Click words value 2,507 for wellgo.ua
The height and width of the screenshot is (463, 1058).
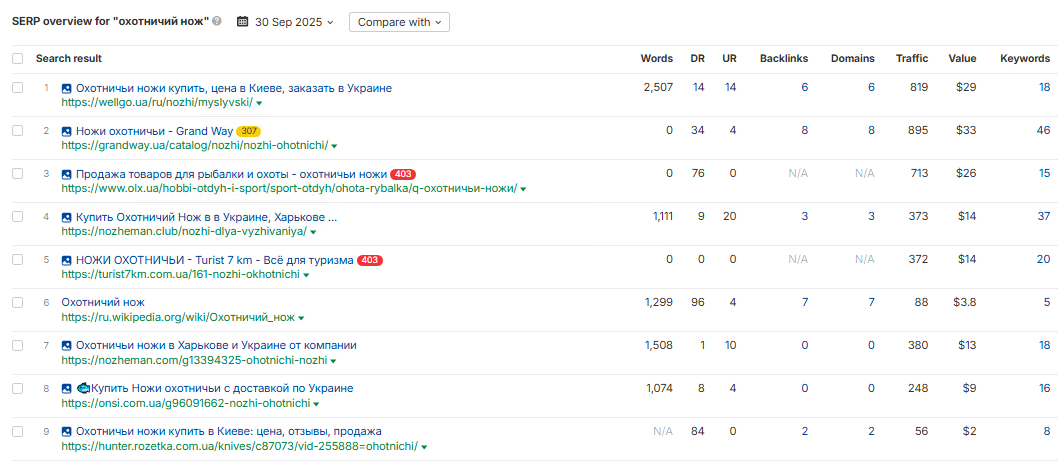point(659,87)
